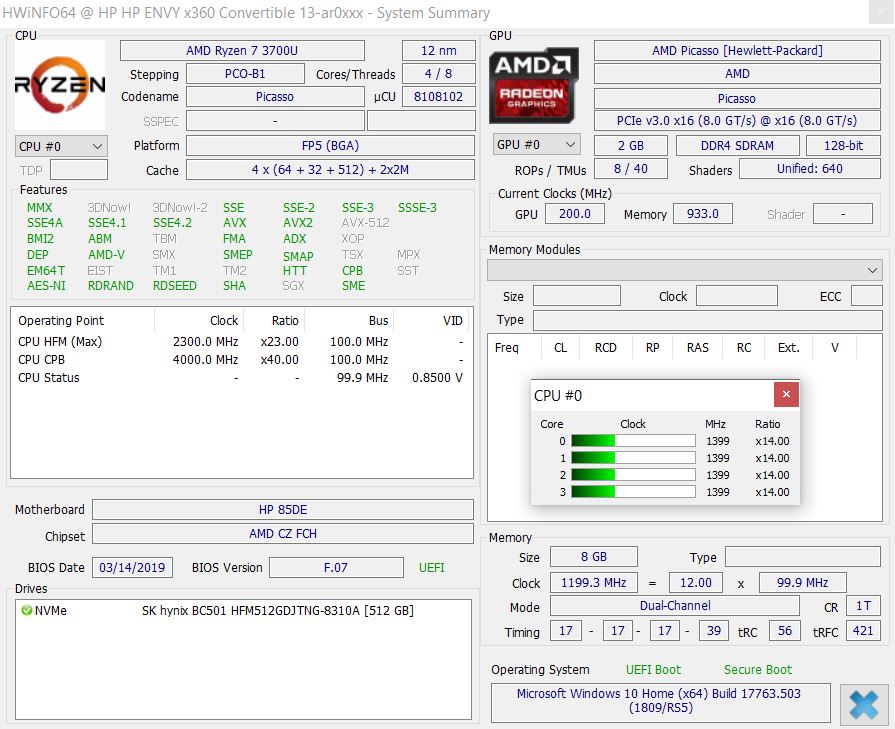Open the GPU #0 selector dropdown

click(x=537, y=144)
